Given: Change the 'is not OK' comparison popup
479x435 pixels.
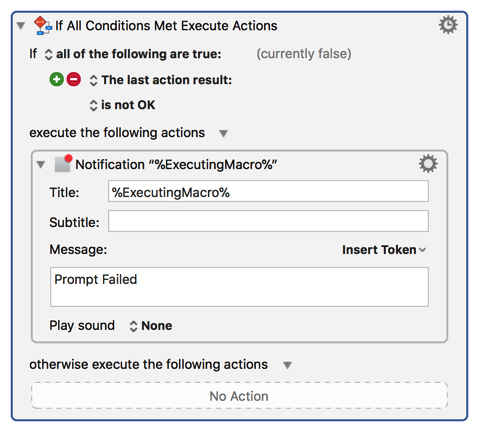Looking at the screenshot, I should point(122,105).
